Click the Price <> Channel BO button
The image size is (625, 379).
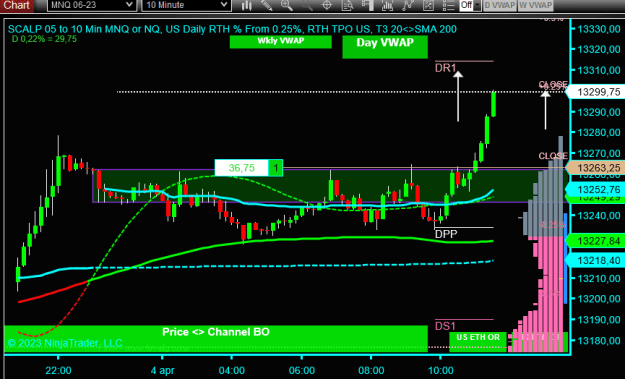(x=216, y=338)
